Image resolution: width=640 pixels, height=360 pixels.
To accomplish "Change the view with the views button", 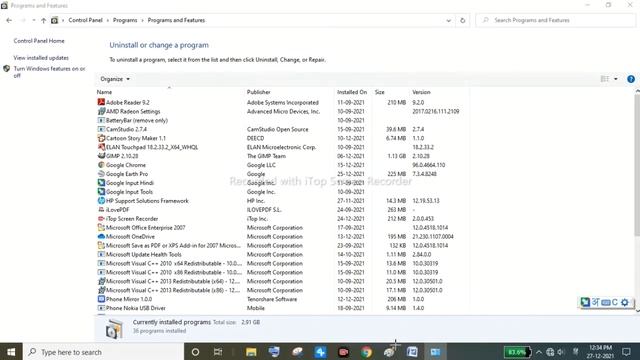I will 605,79.
